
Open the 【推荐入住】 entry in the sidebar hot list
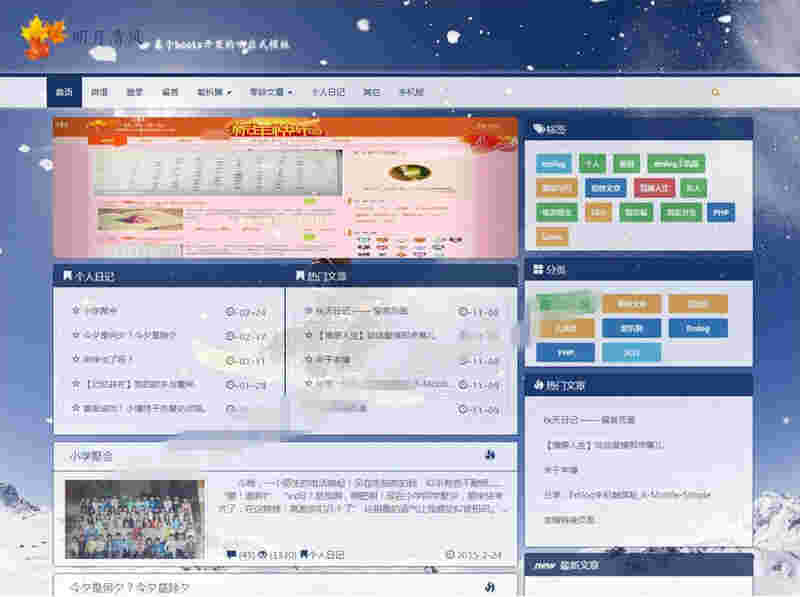click(604, 444)
